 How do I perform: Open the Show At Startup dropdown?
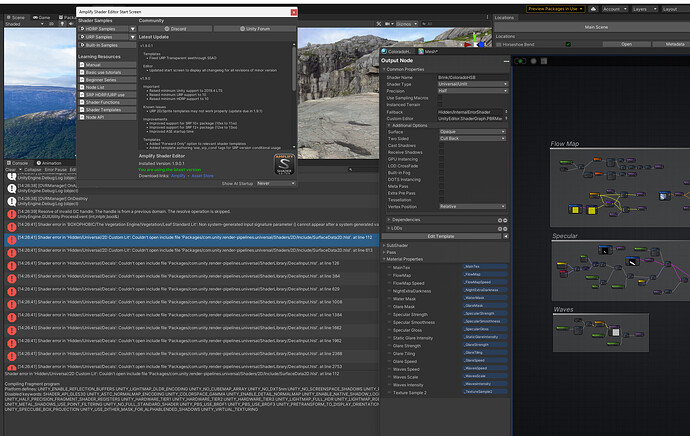tap(275, 183)
